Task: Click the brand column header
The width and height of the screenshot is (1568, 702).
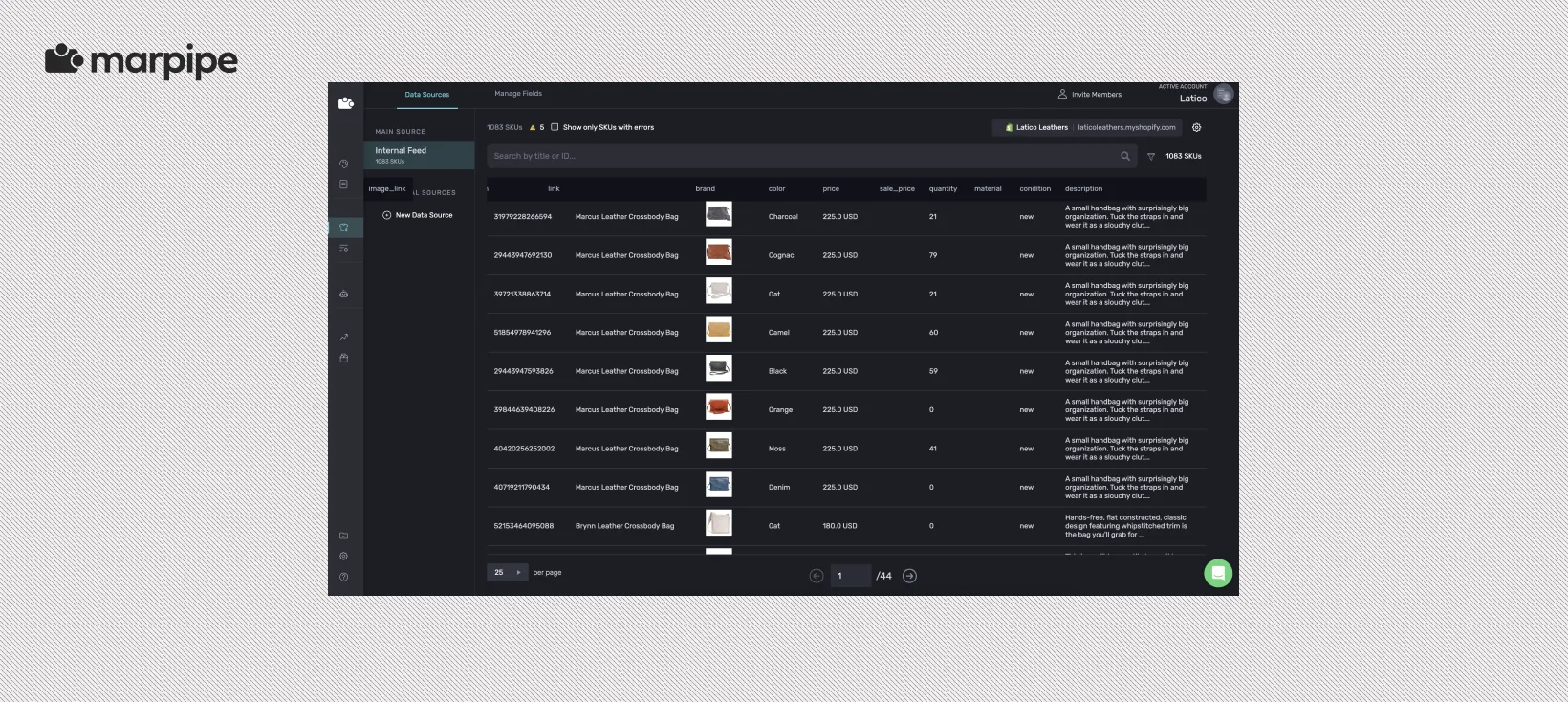Action: click(x=706, y=188)
